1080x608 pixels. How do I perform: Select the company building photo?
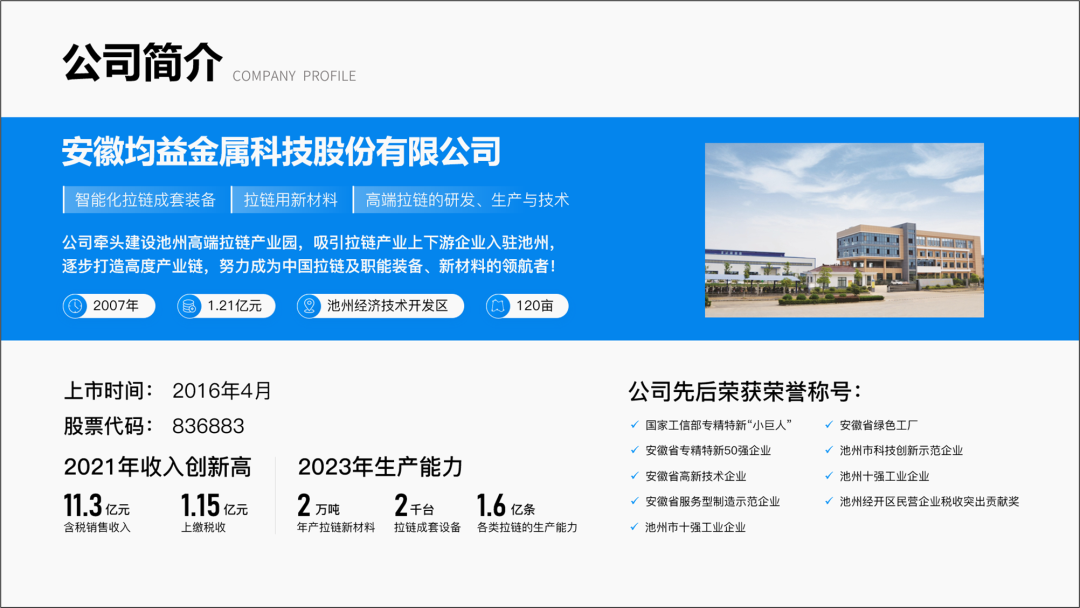coord(844,230)
